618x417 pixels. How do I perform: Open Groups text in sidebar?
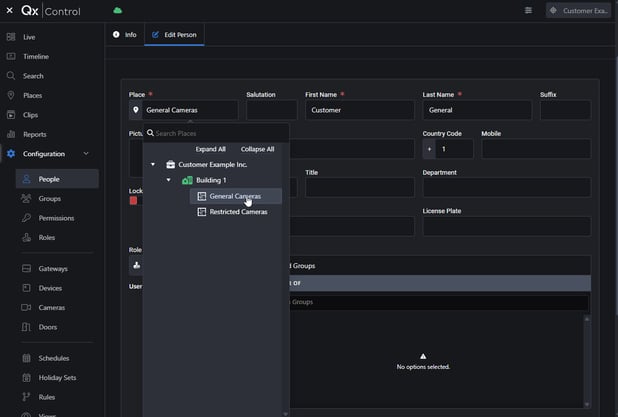coord(50,198)
